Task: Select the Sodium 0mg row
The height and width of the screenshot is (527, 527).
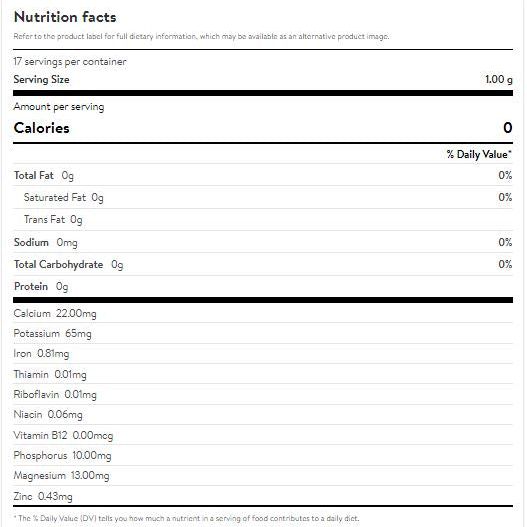Action: 263,242
